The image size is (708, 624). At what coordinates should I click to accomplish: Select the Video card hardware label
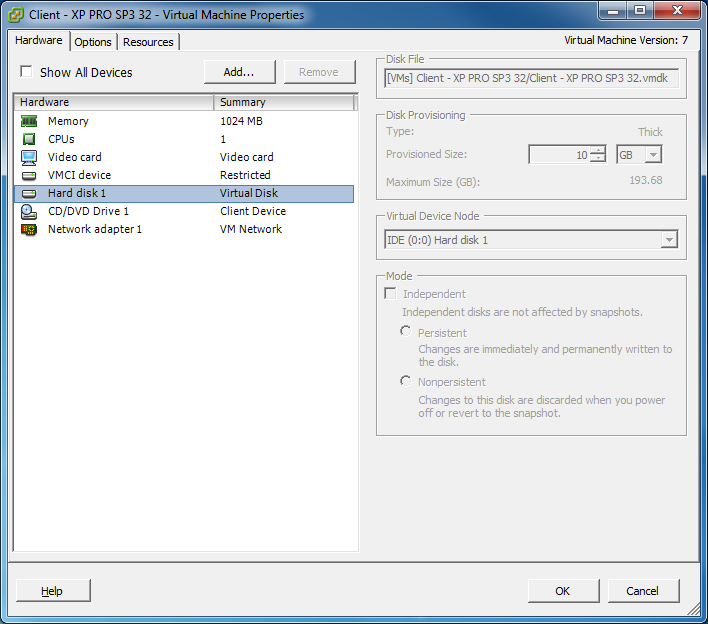click(75, 157)
